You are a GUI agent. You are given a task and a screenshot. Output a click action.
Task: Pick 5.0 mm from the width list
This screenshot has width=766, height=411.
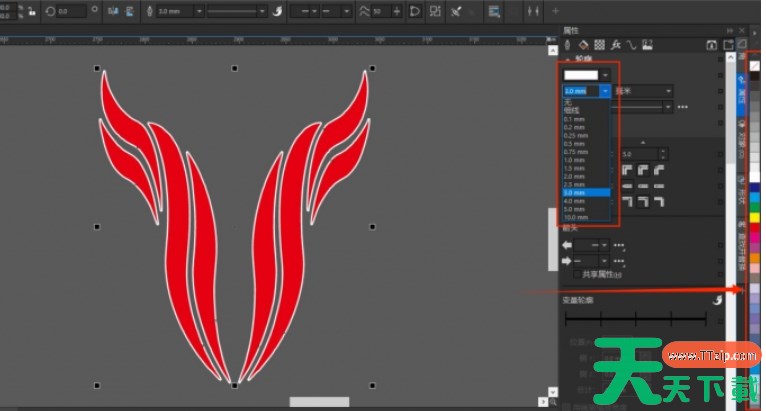pyautogui.click(x=575, y=208)
